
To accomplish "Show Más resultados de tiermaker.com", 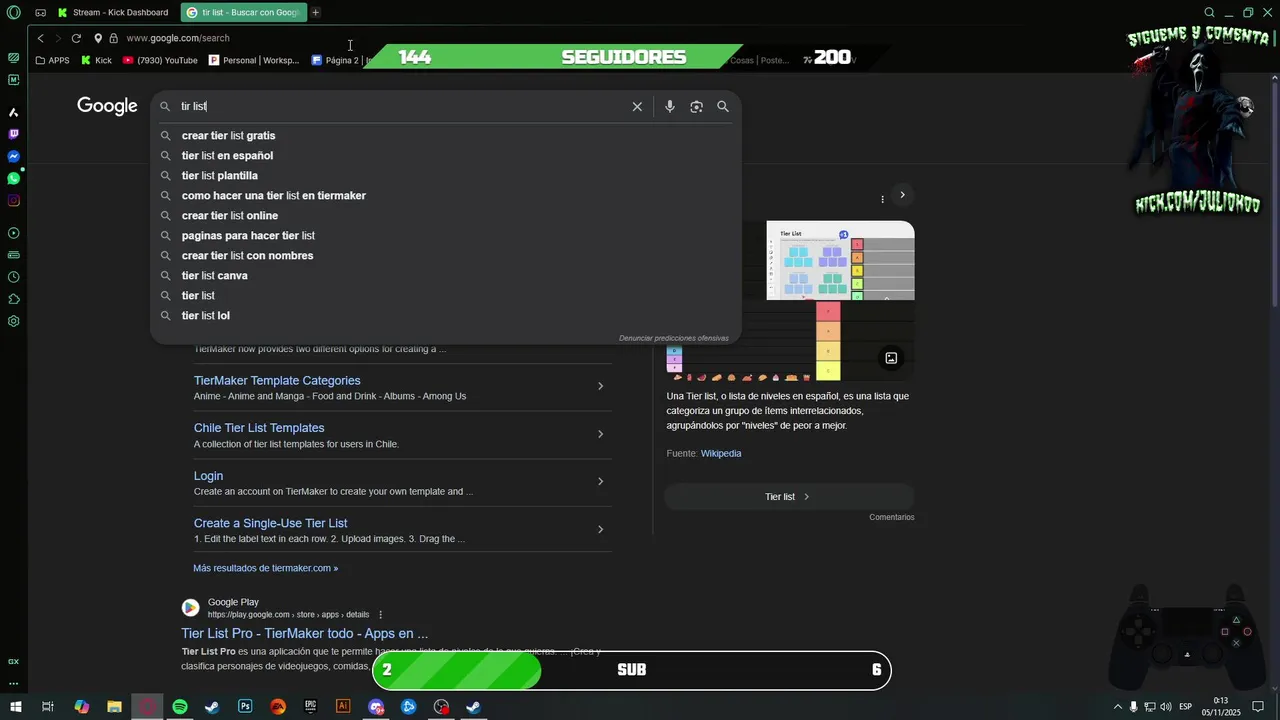I will 265,568.
